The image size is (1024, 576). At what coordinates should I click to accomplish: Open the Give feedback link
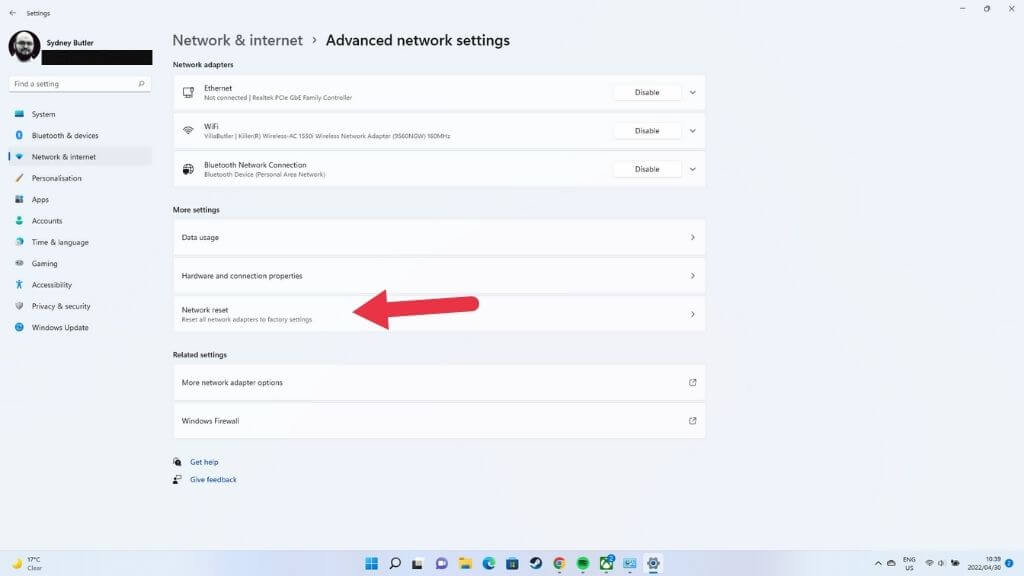[213, 479]
